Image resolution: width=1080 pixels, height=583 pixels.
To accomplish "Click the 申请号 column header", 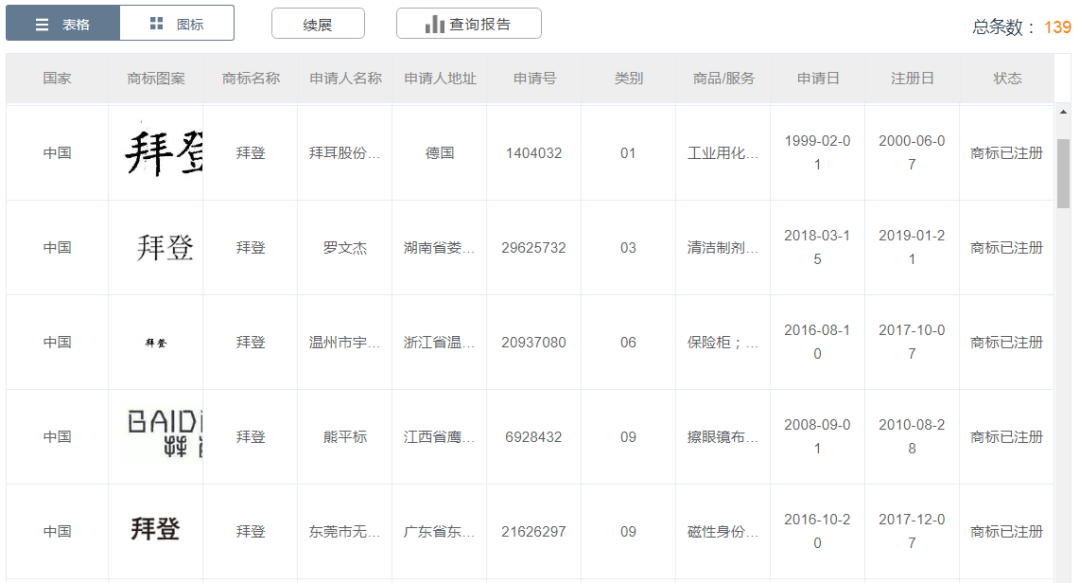I will (x=534, y=79).
